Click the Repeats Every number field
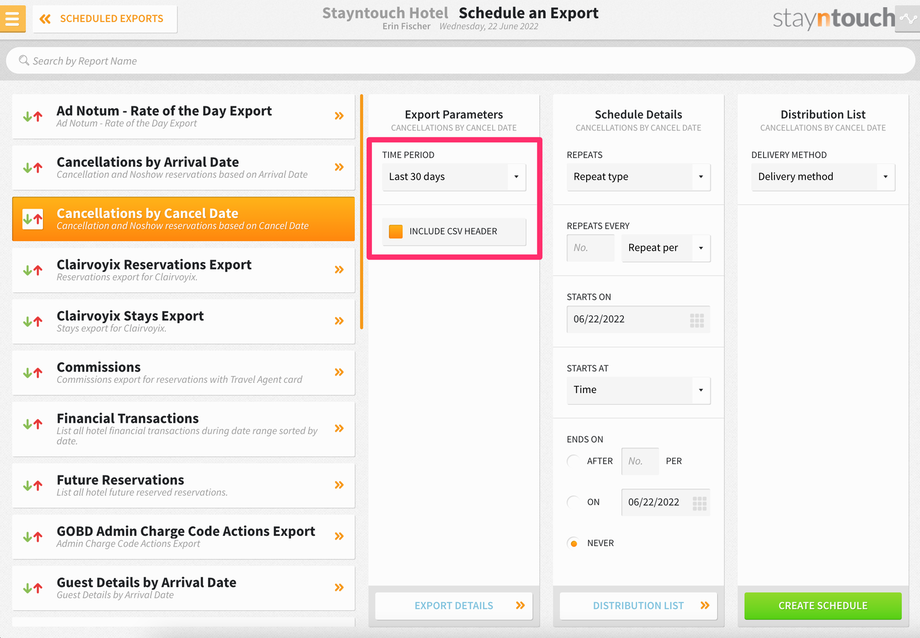This screenshot has width=920, height=638. click(x=590, y=248)
